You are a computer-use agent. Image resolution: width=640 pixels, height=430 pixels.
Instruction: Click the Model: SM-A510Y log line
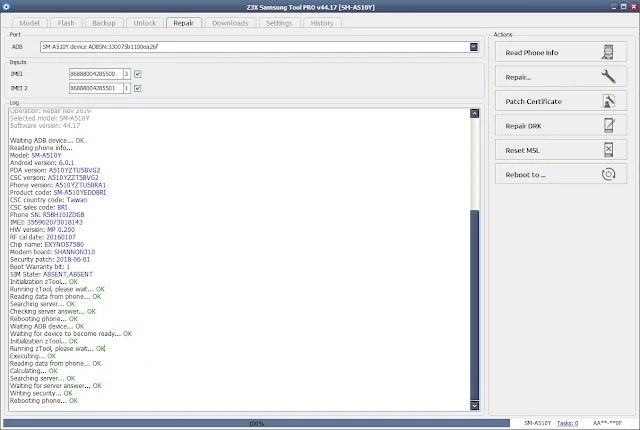click(x=36, y=155)
